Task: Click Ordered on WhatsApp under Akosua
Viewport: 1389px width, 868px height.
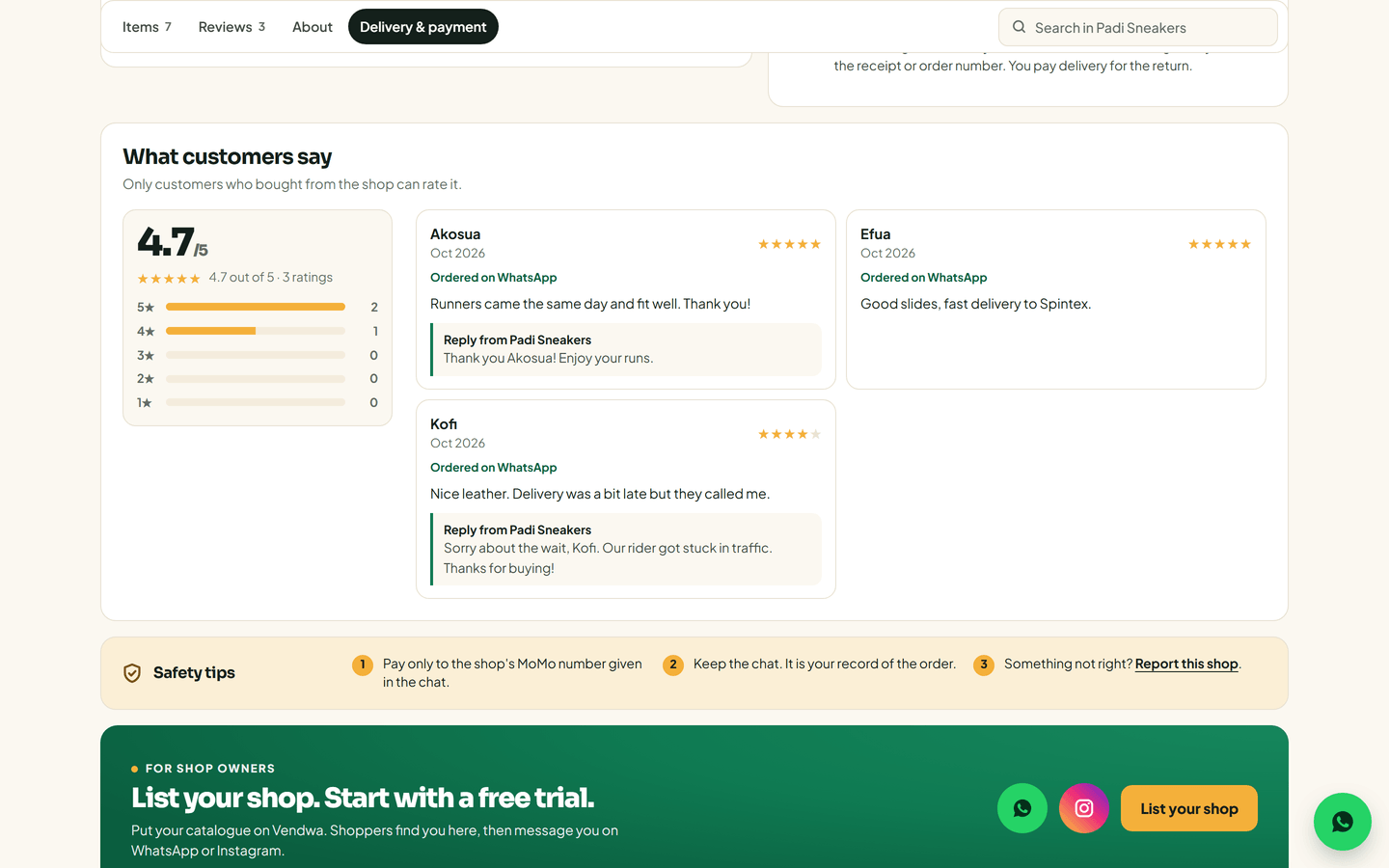Action: point(494,278)
